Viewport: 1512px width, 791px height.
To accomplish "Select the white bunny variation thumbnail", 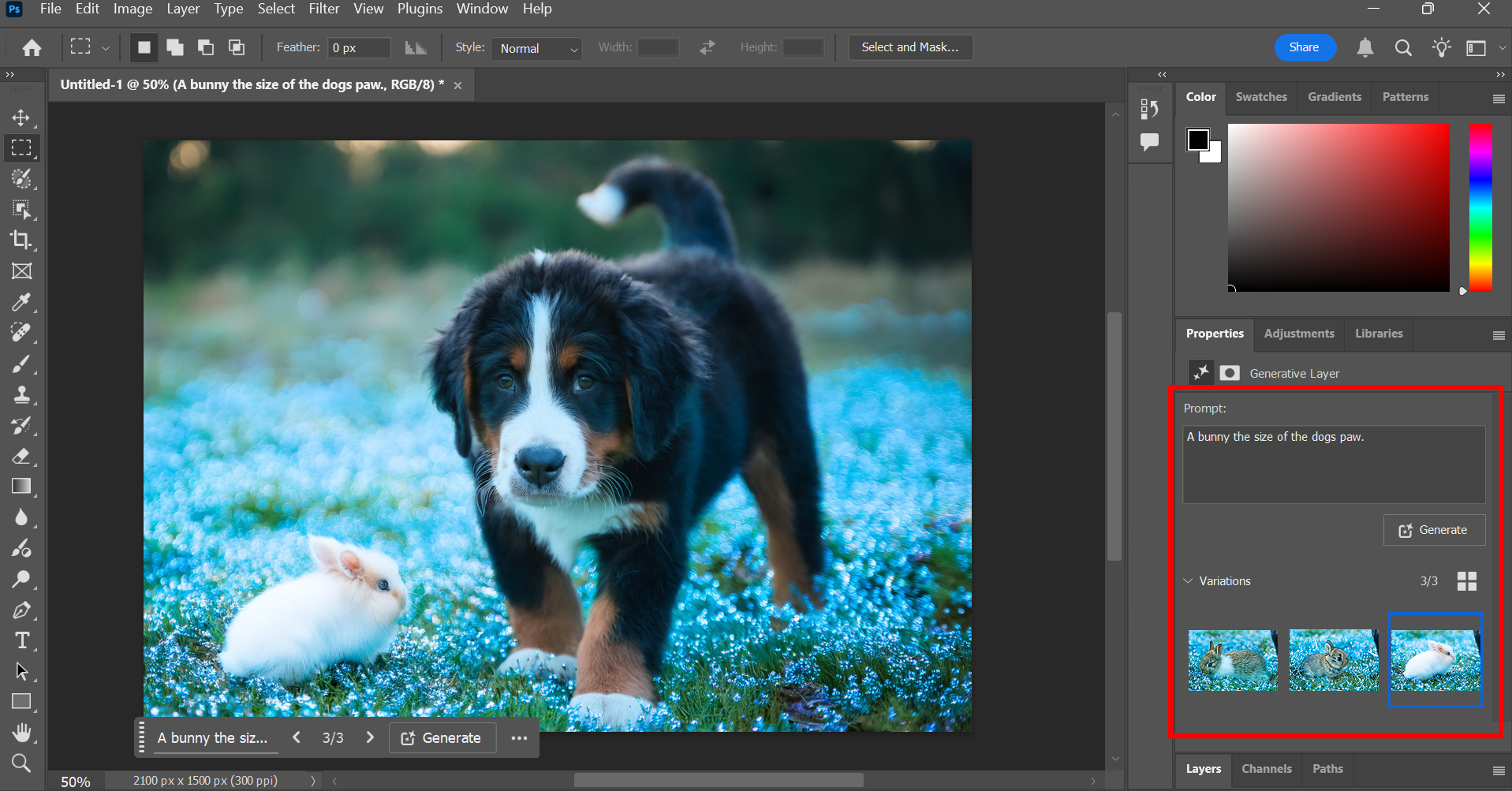I will [x=1435, y=660].
